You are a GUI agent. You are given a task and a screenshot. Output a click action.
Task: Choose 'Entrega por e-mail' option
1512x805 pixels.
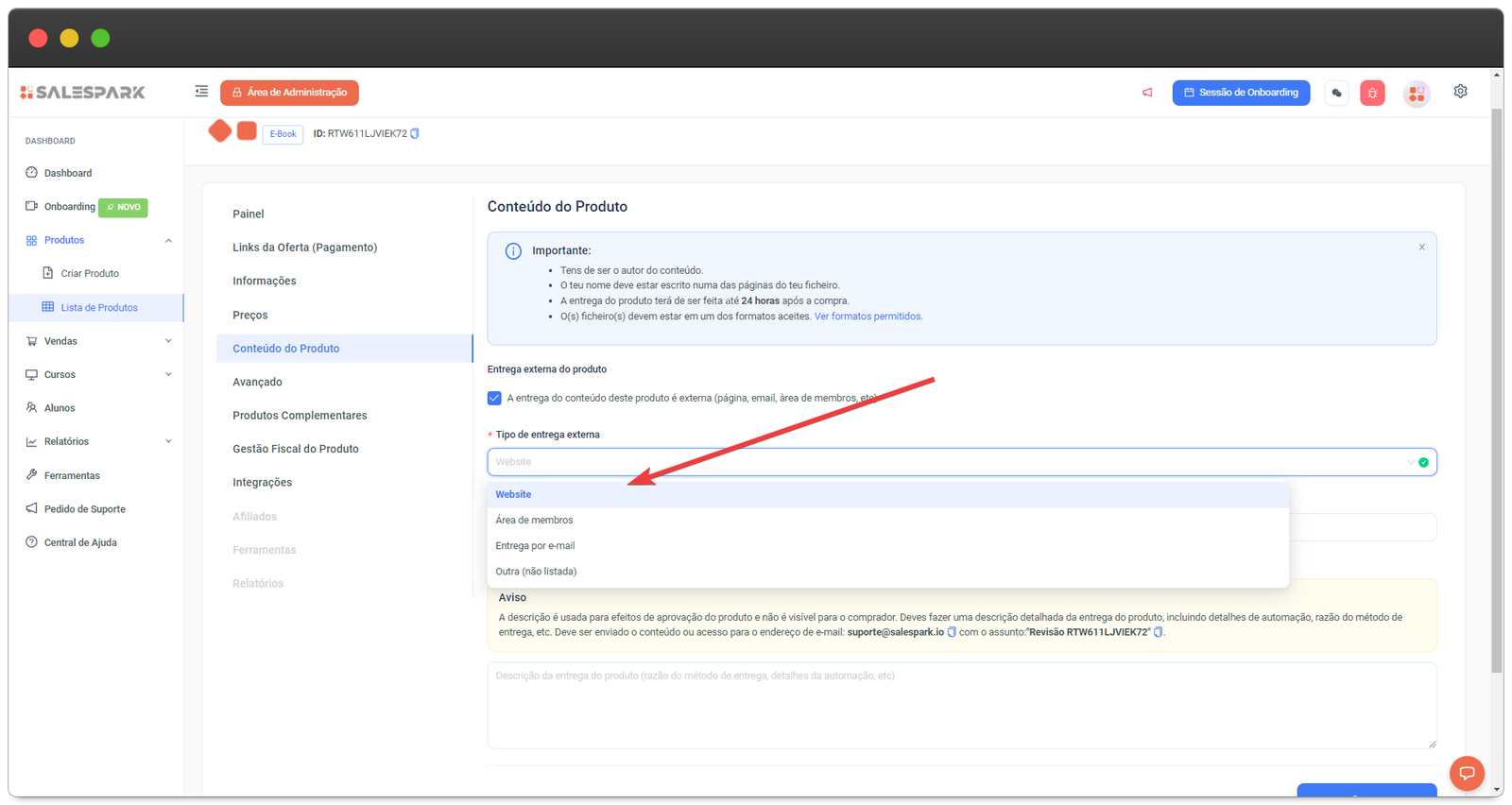pos(535,546)
